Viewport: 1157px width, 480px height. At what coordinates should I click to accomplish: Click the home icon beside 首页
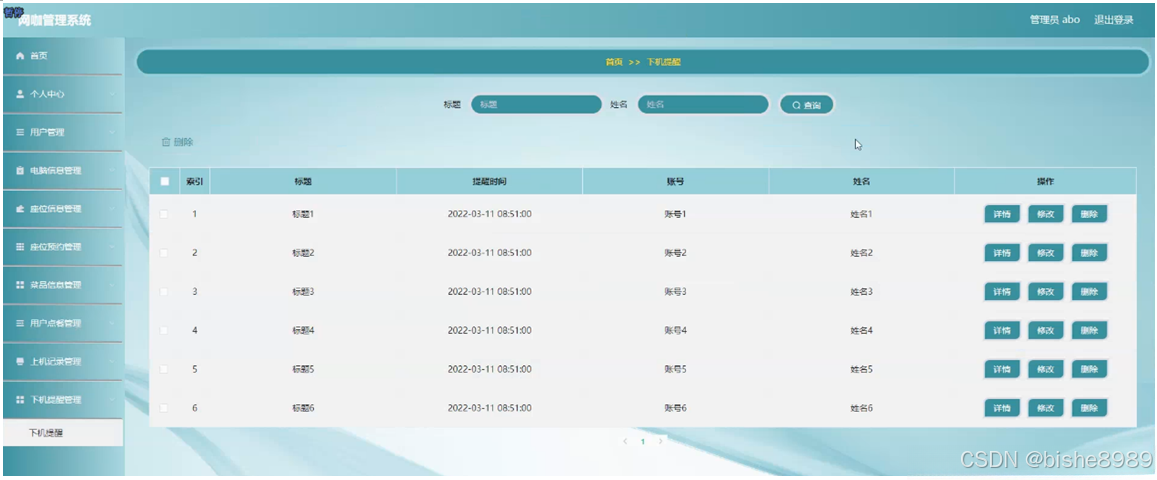(x=20, y=56)
